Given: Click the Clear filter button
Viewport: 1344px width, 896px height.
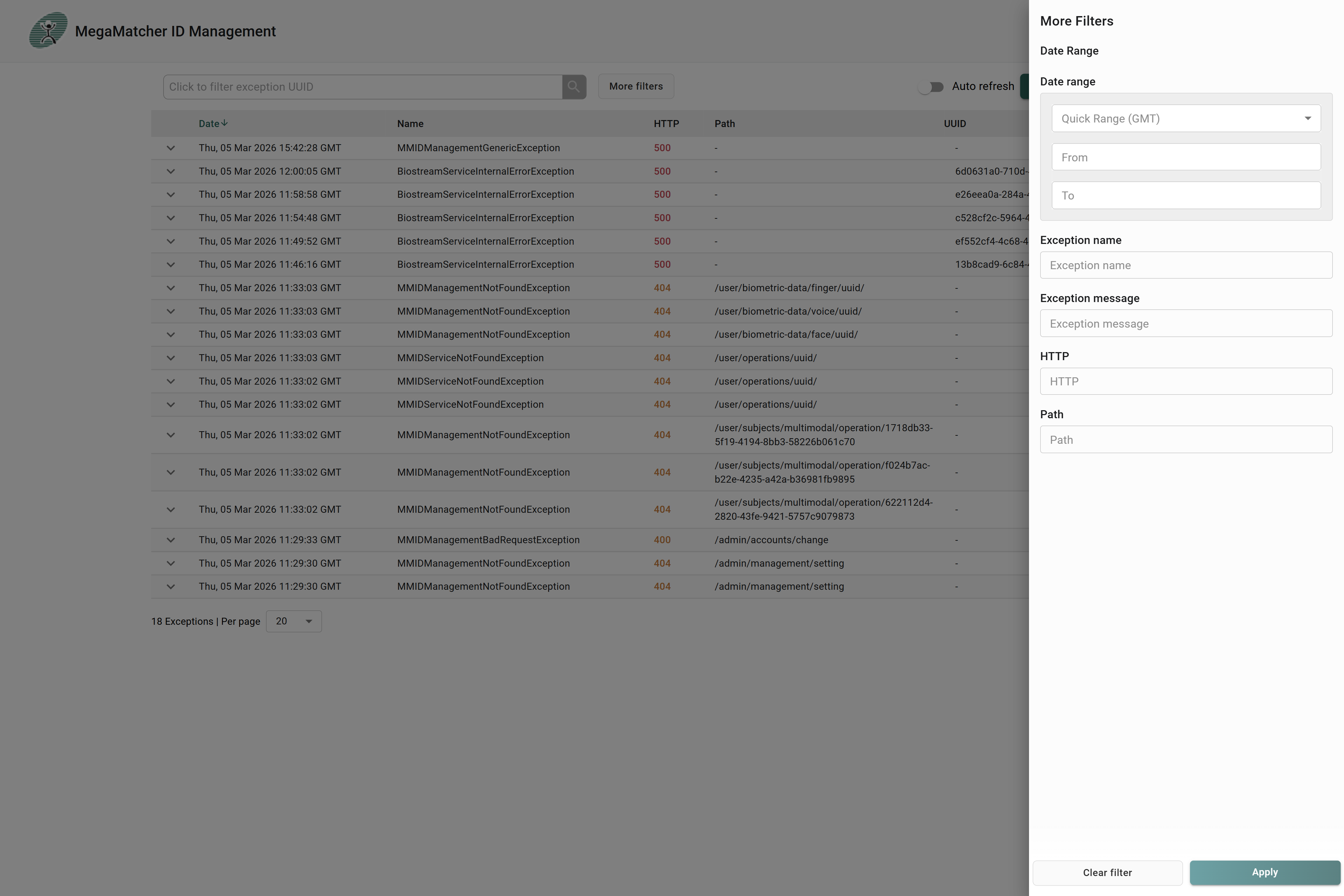Looking at the screenshot, I should tap(1107, 873).
